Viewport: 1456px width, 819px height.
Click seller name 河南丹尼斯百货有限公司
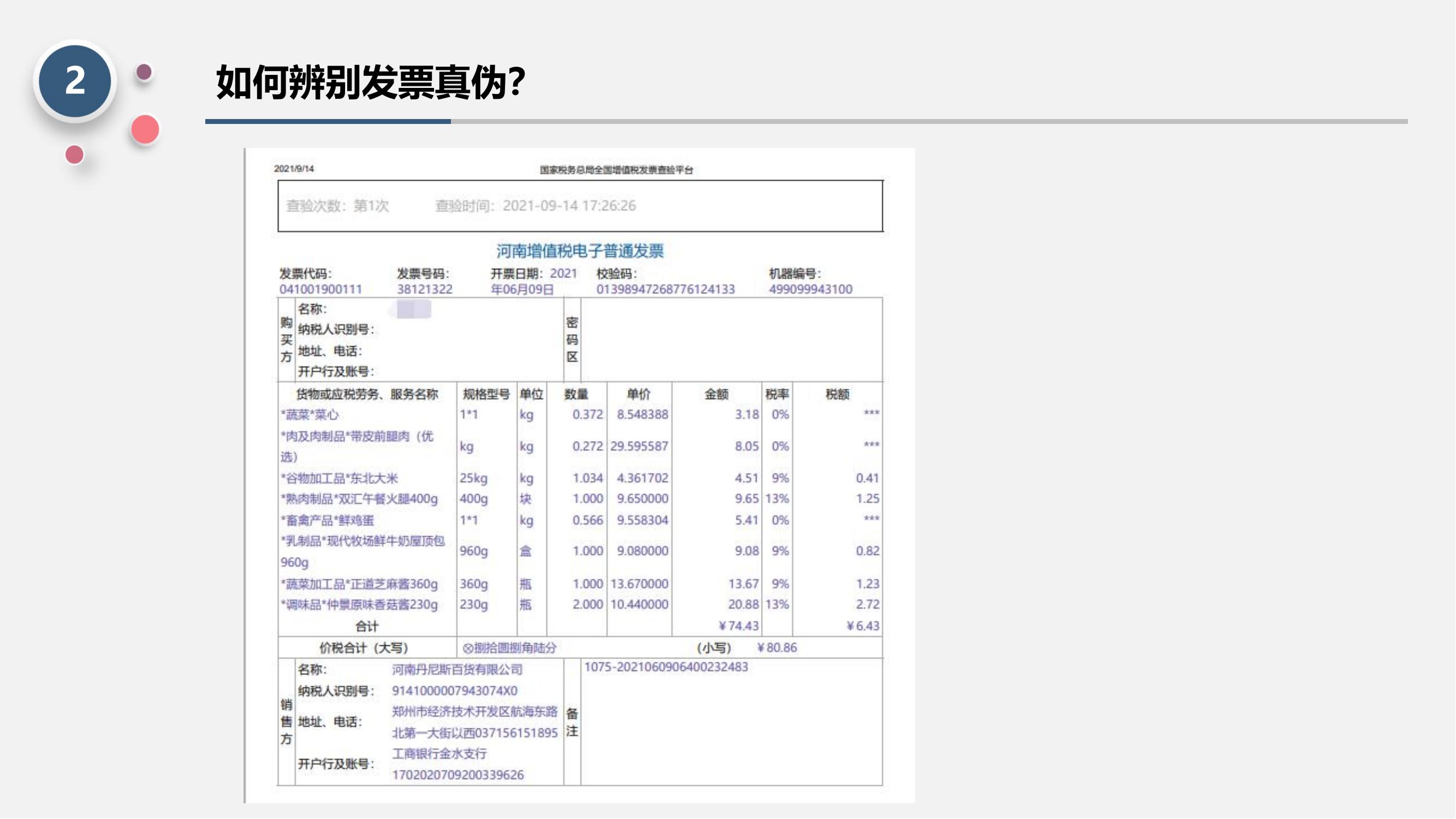[457, 670]
